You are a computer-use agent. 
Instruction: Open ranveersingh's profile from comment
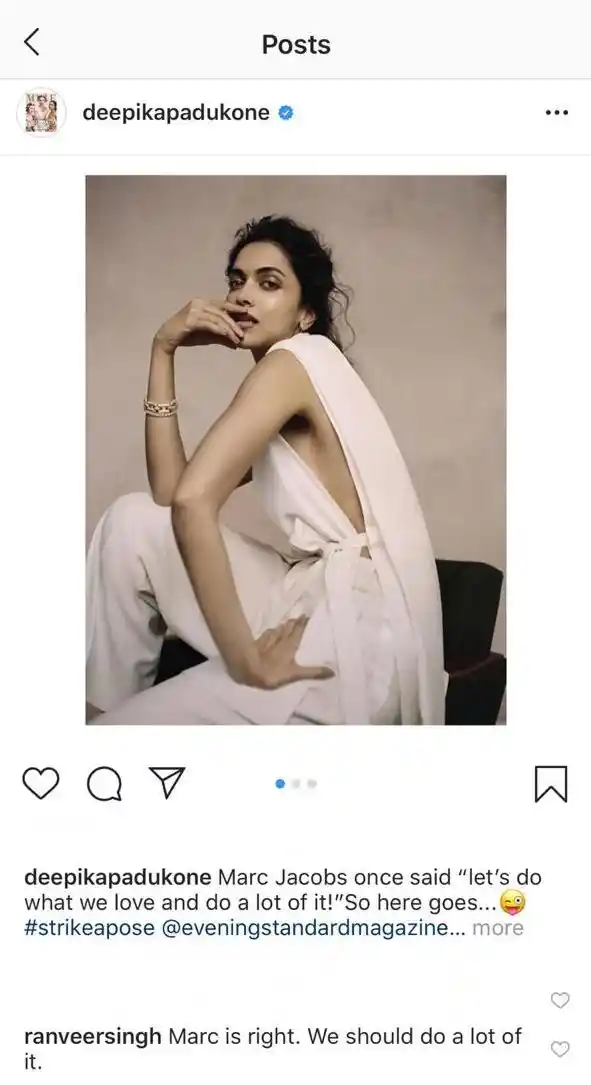93,1036
